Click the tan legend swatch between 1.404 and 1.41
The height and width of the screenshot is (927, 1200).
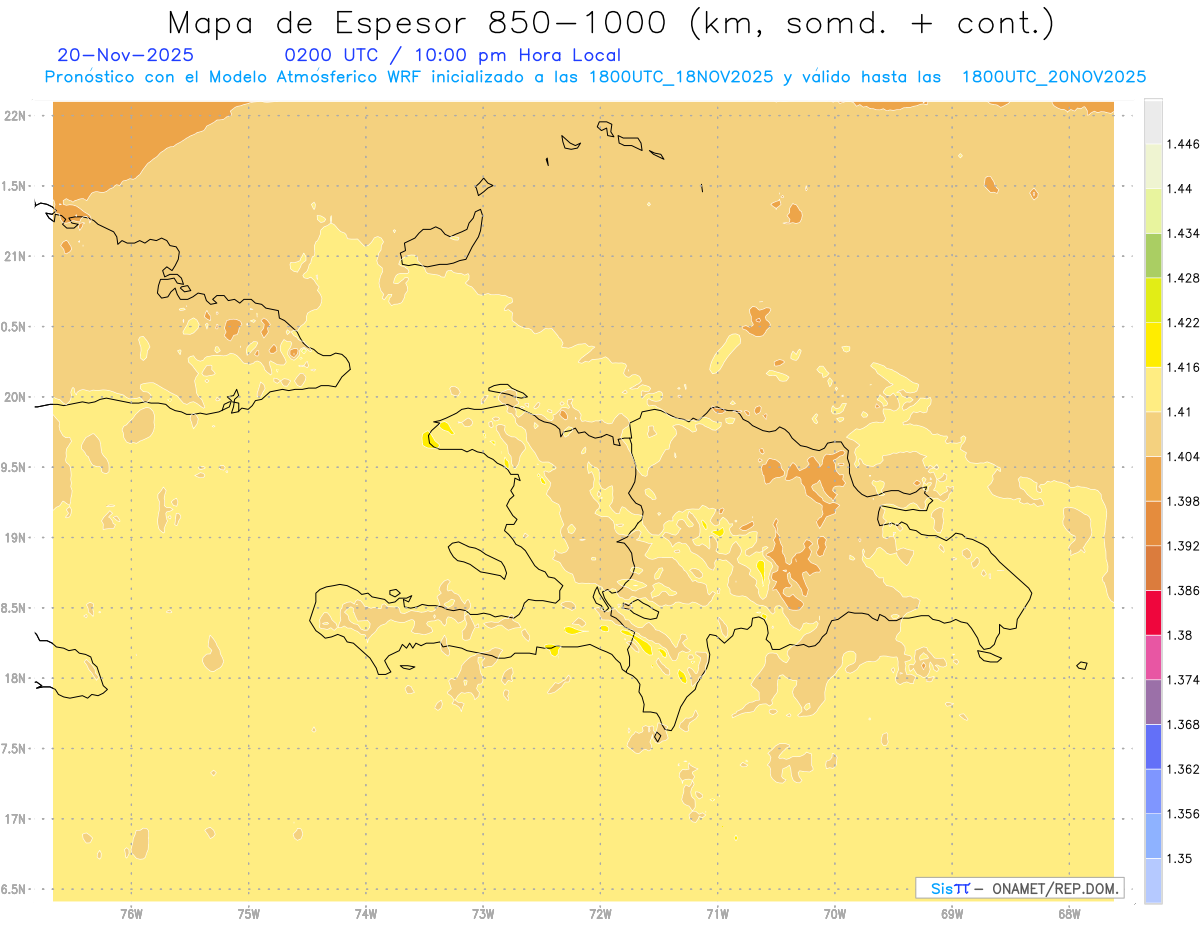click(1153, 434)
